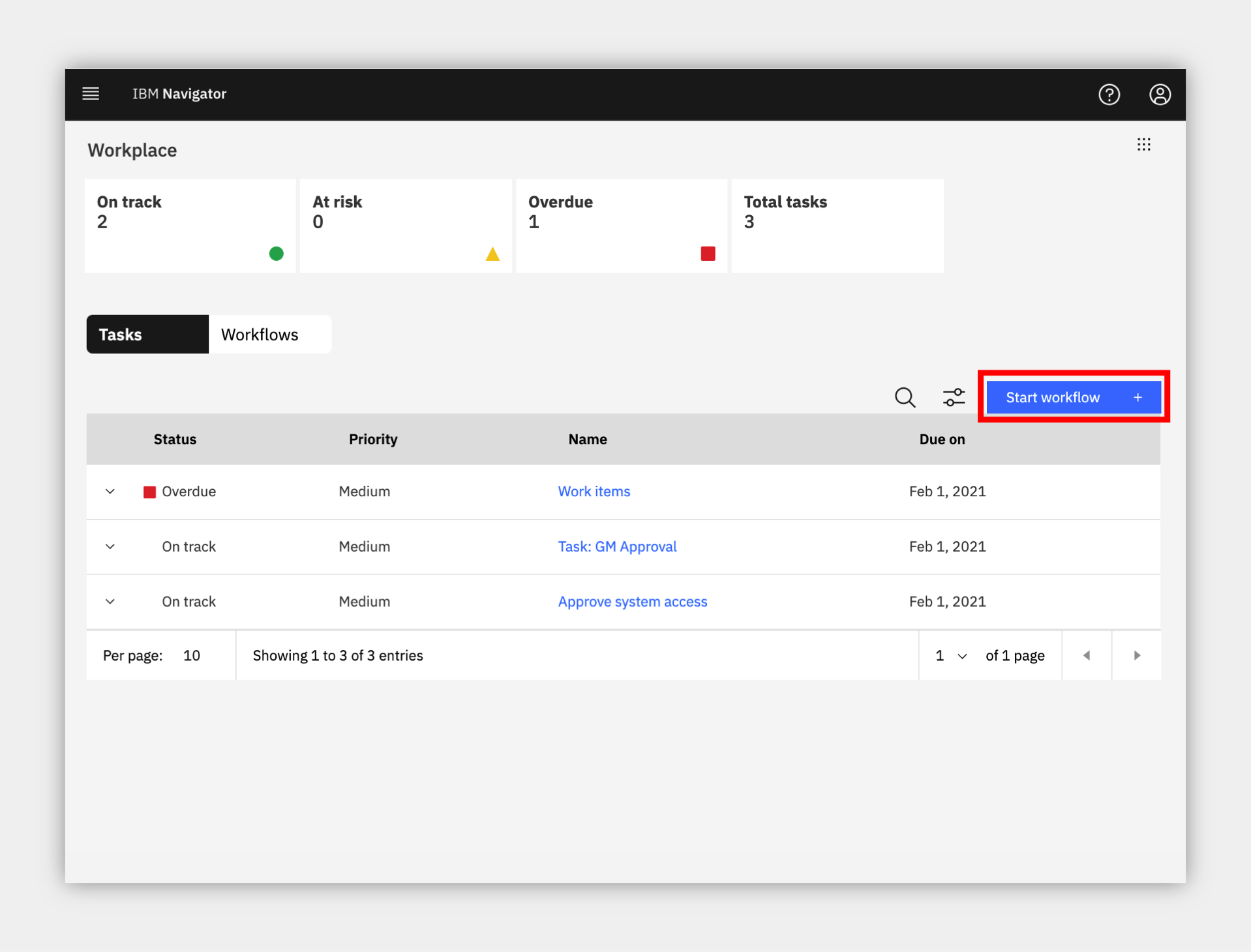This screenshot has height=952, width=1251.
Task: Sort by the Priority column header
Action: pyautogui.click(x=373, y=439)
